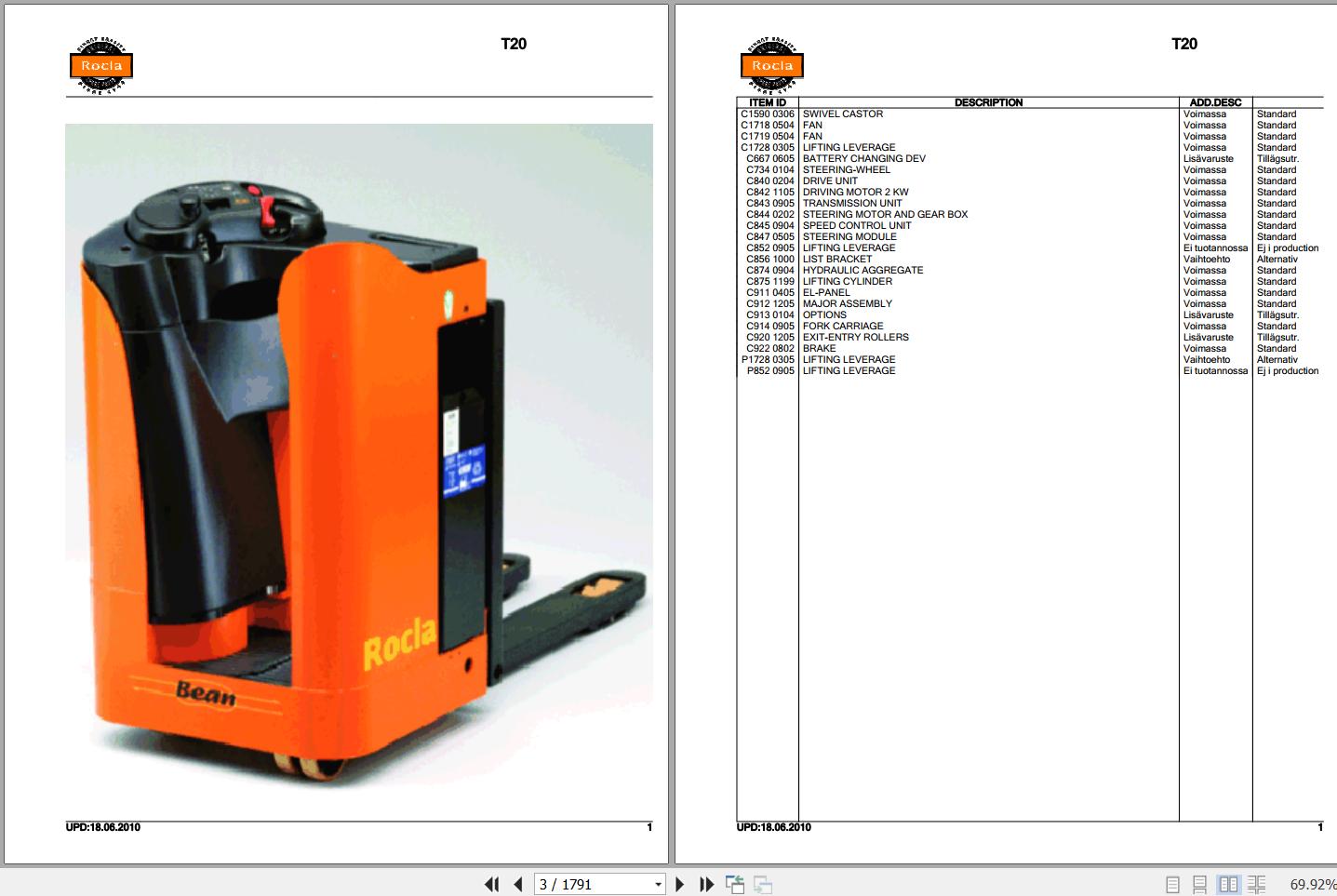1337x896 pixels.
Task: Go to the first page using navigation icon
Action: click(x=492, y=884)
